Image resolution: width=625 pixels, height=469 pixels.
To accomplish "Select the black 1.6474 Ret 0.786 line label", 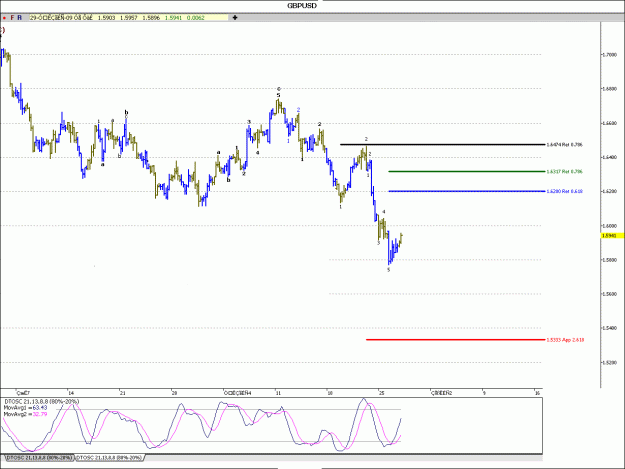I will (564, 145).
